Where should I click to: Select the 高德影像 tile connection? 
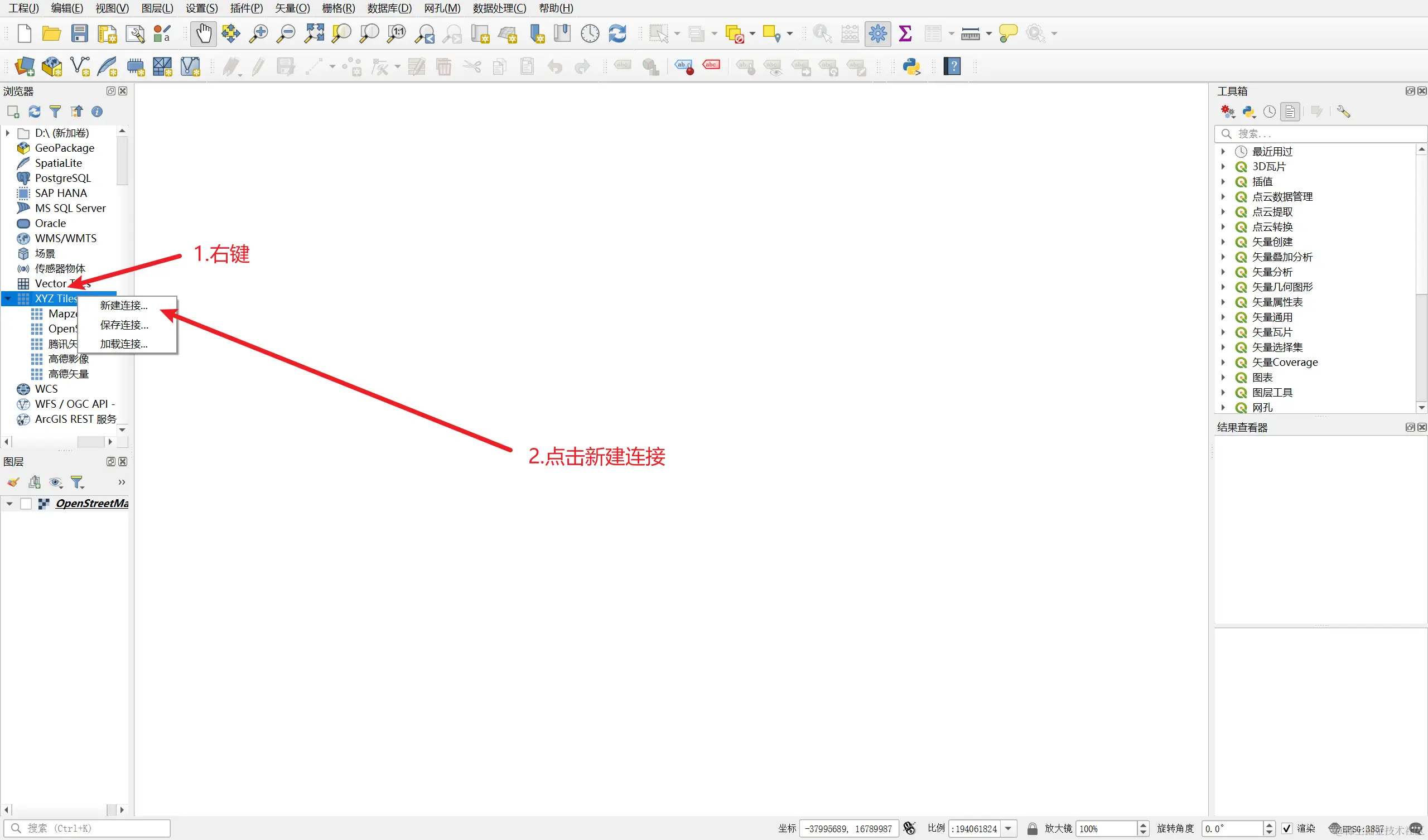68,359
